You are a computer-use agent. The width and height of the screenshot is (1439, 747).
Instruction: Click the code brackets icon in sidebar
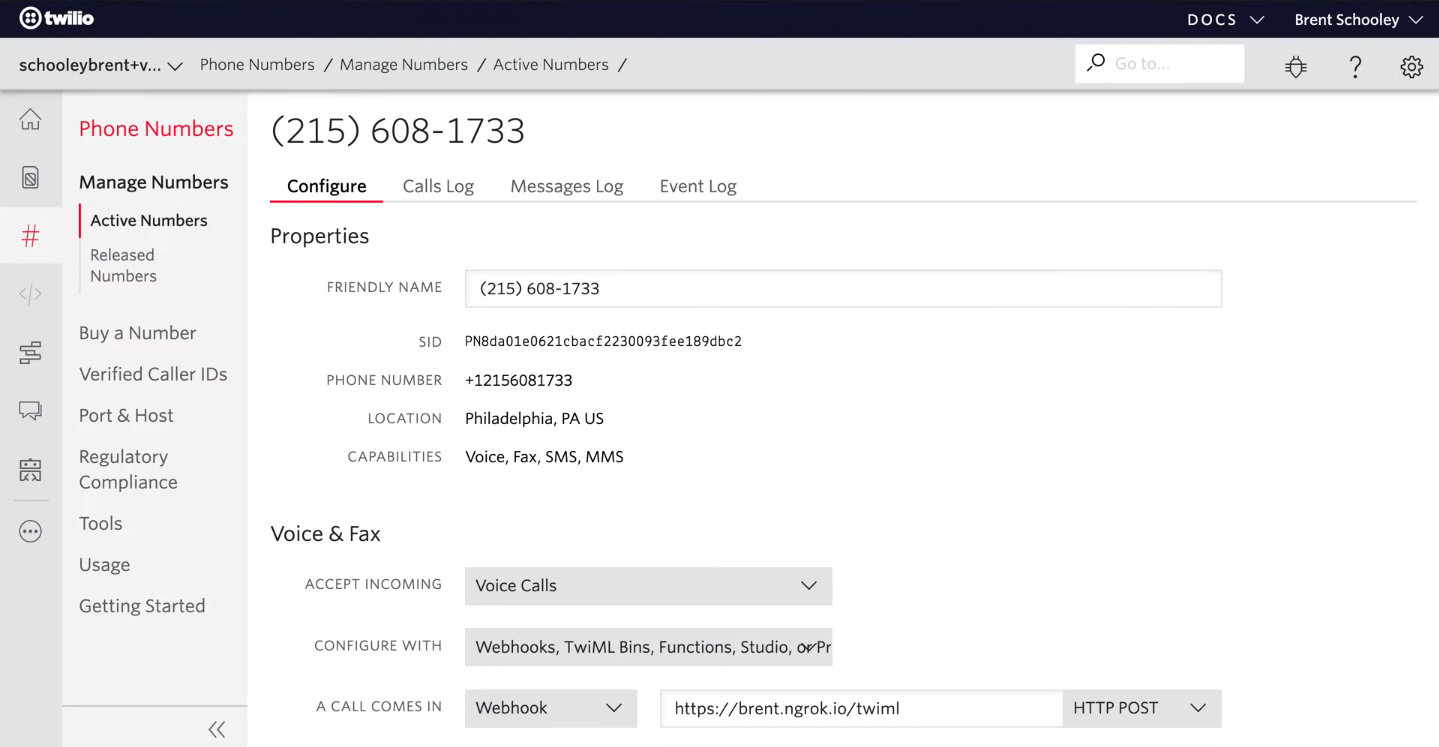30,294
